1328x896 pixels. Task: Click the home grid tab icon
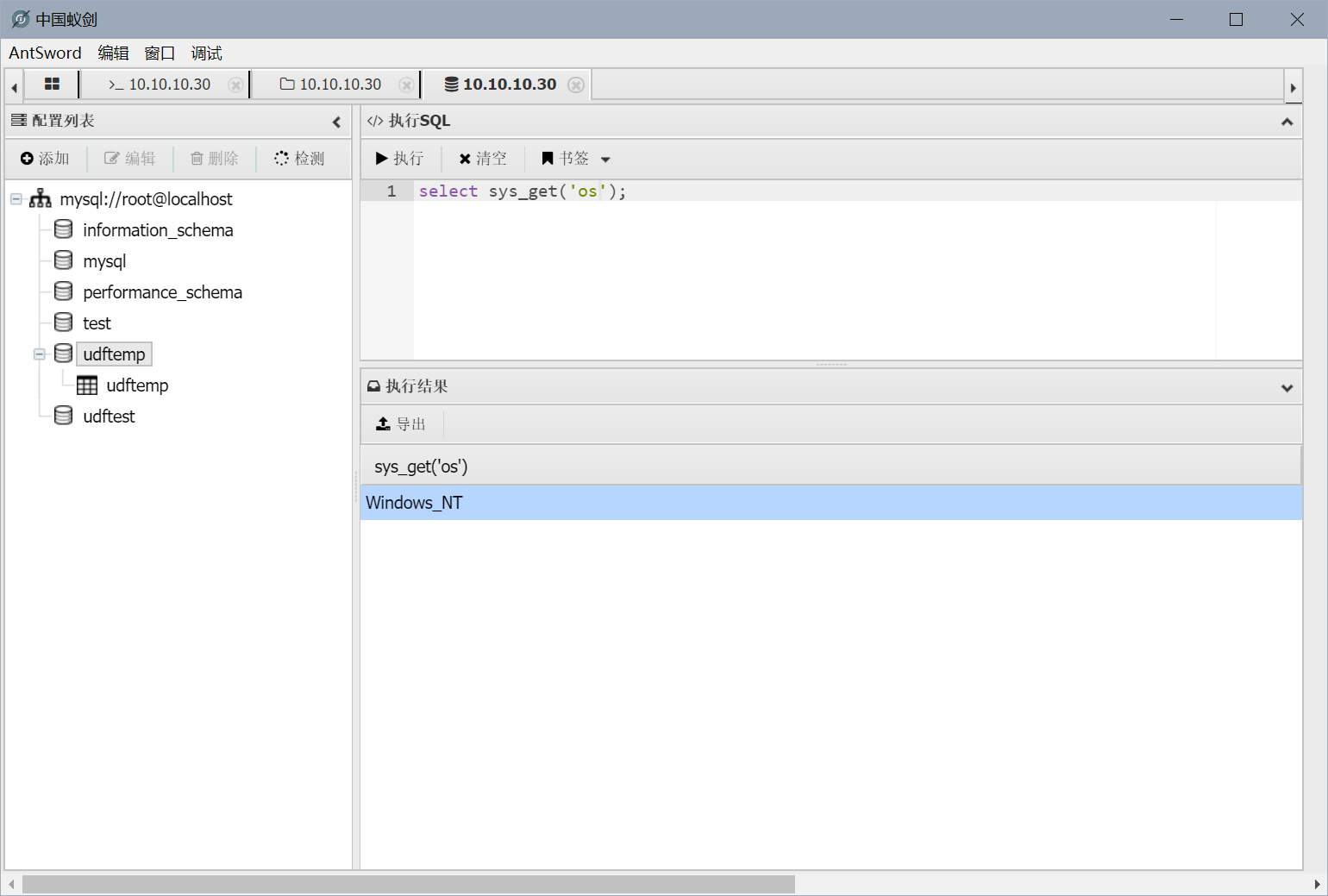[x=52, y=85]
